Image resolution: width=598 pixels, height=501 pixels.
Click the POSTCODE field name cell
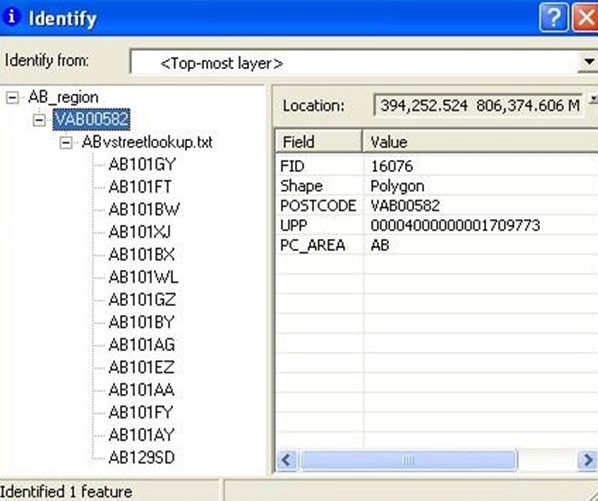tap(318, 206)
